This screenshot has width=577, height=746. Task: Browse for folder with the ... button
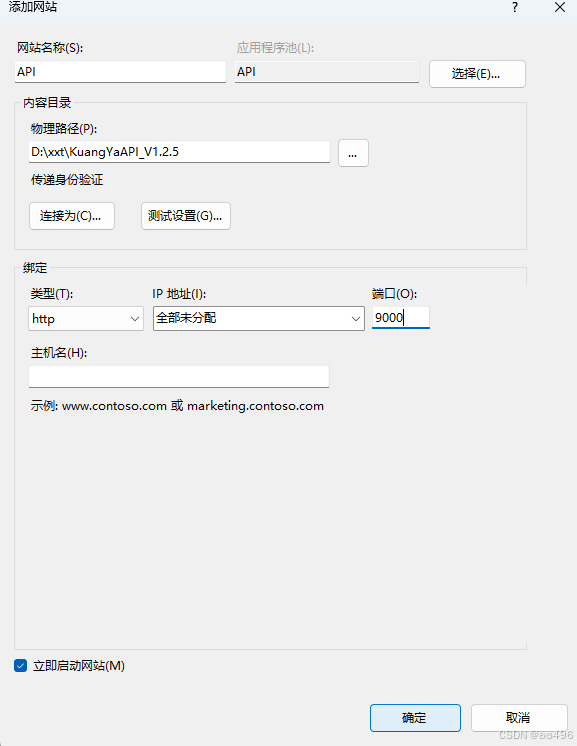click(353, 153)
